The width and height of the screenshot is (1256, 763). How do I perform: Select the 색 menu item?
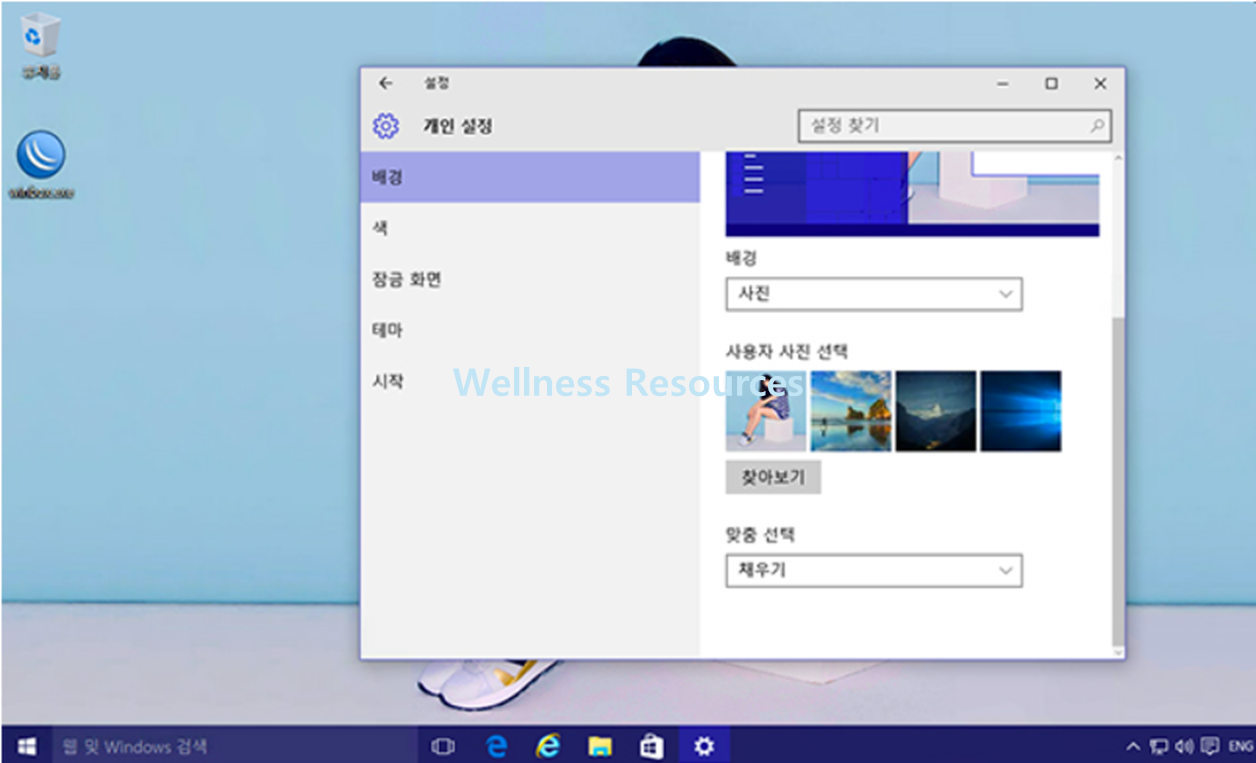[x=530, y=228]
